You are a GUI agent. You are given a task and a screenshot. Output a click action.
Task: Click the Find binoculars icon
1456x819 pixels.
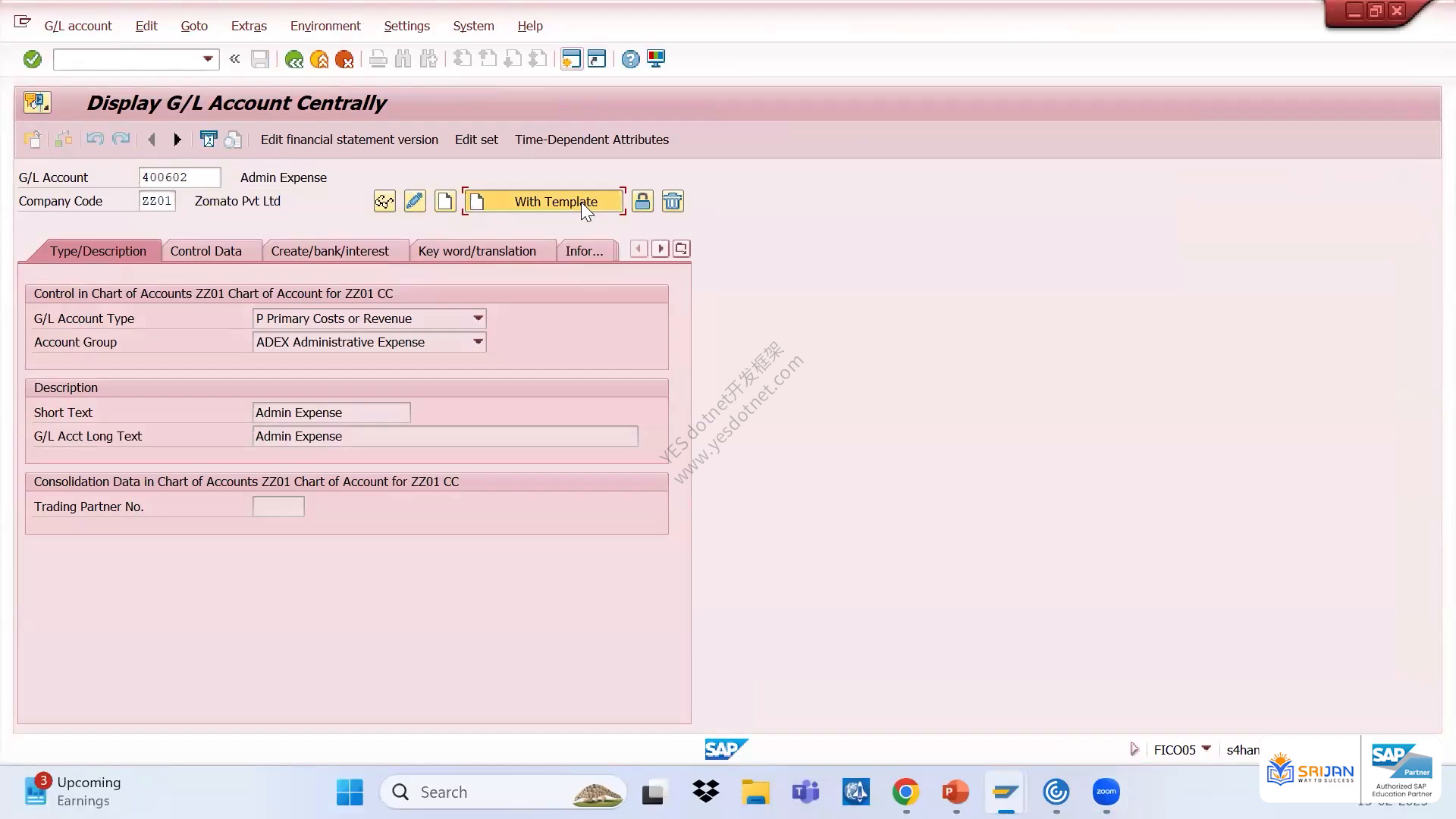coord(403,59)
